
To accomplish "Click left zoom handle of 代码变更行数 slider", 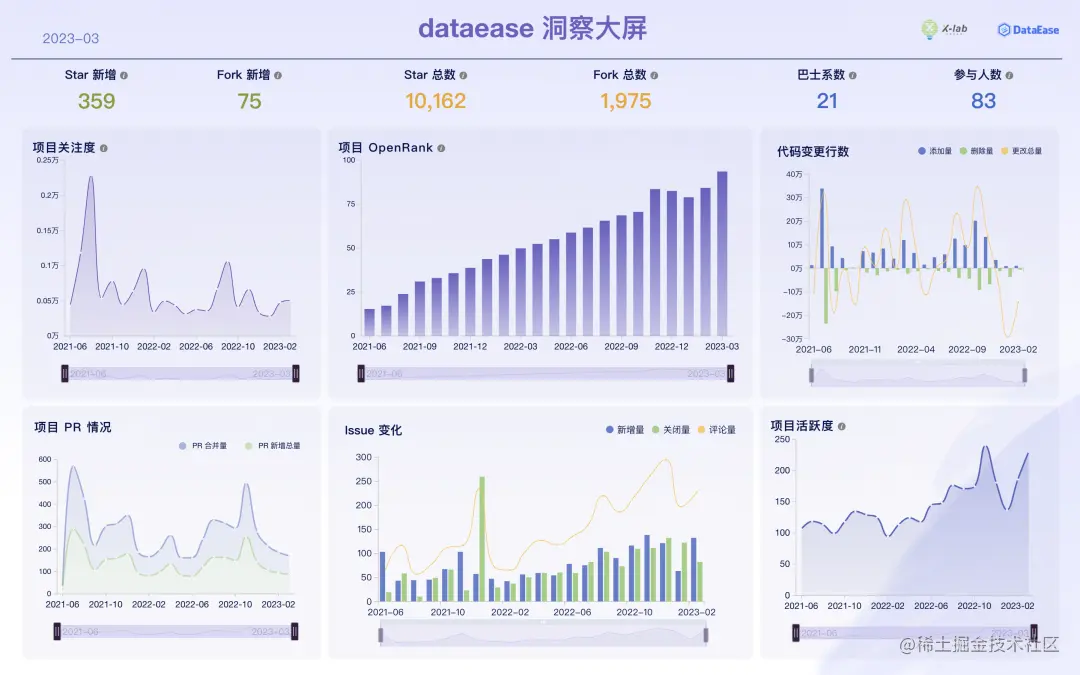I will (811, 375).
